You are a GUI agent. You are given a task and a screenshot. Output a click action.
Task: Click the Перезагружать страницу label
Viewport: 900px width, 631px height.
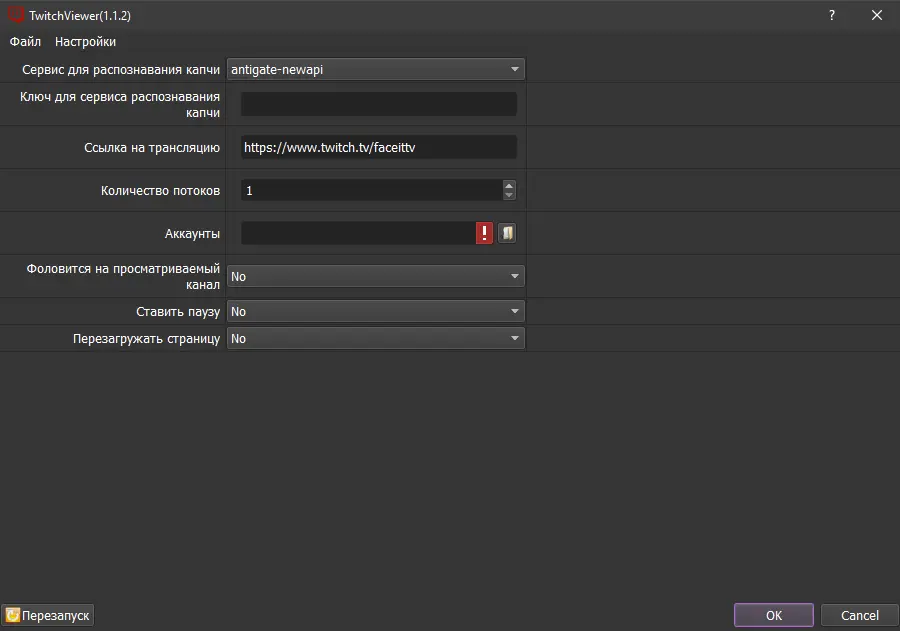click(x=146, y=339)
